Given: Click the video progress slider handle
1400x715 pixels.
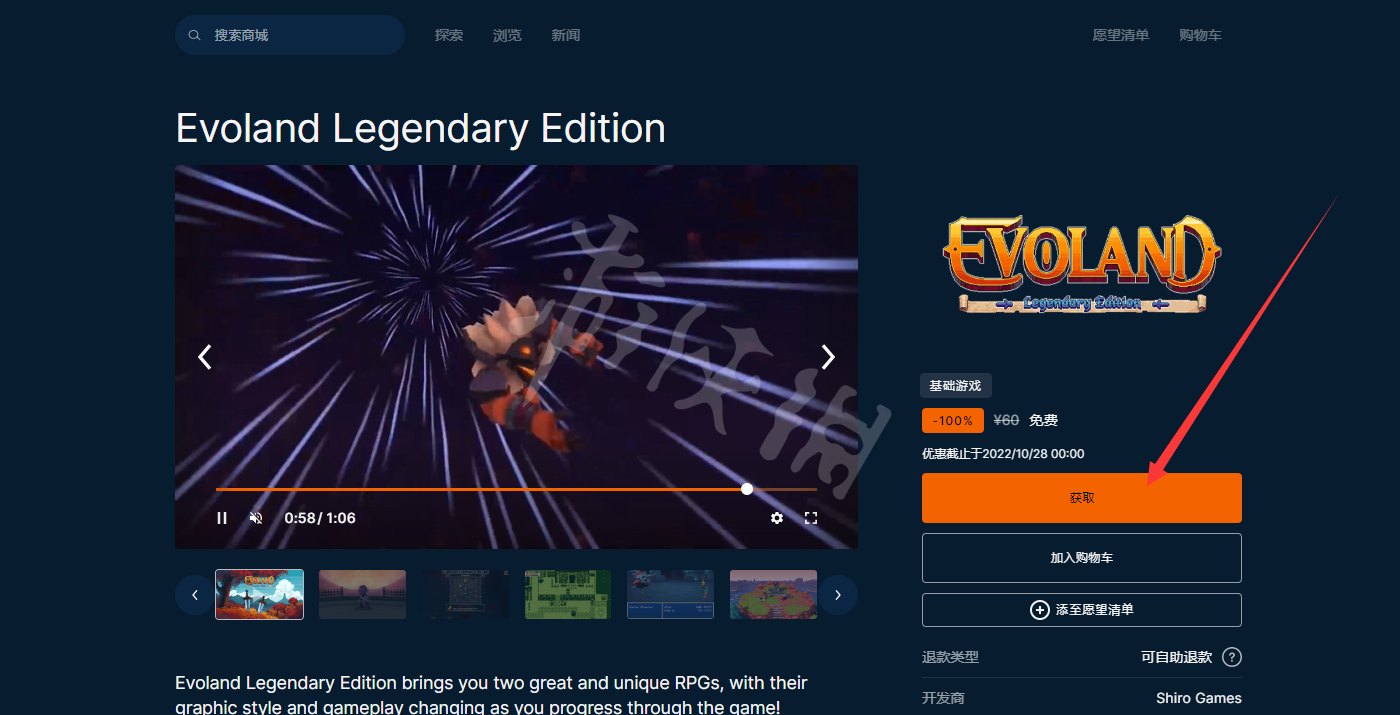Looking at the screenshot, I should (x=747, y=489).
